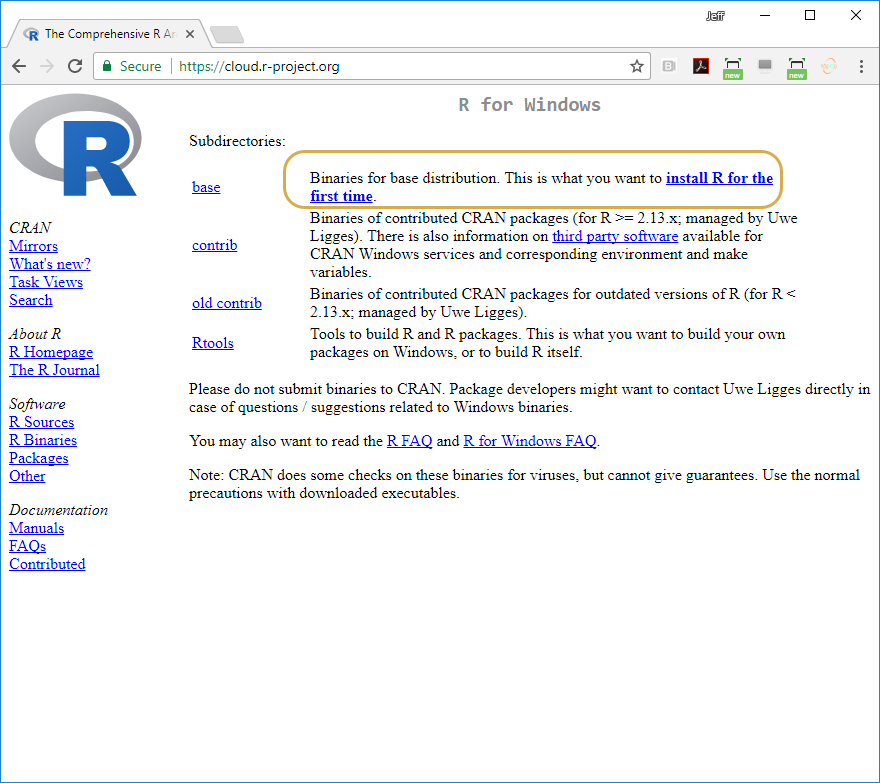Viewport: 880px width, 783px height.
Task: Close the Comprehensive R Archive tab
Action: point(192,34)
